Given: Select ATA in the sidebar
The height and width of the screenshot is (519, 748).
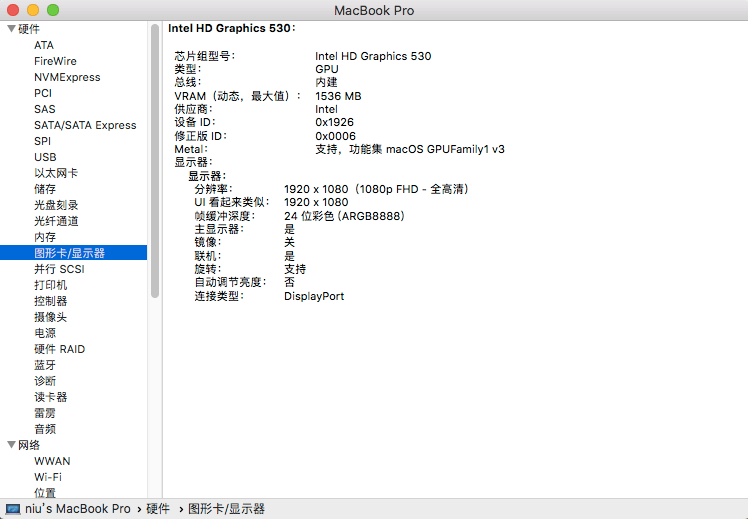Looking at the screenshot, I should (44, 45).
